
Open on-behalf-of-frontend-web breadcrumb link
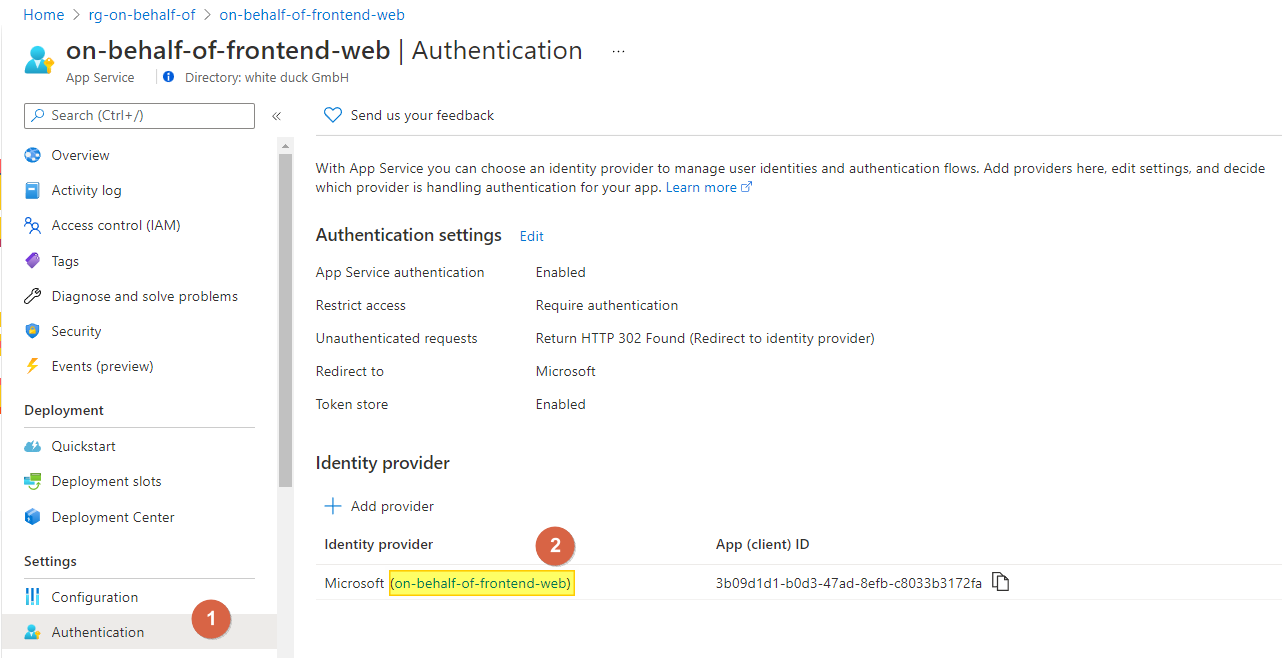pyautogui.click(x=312, y=15)
